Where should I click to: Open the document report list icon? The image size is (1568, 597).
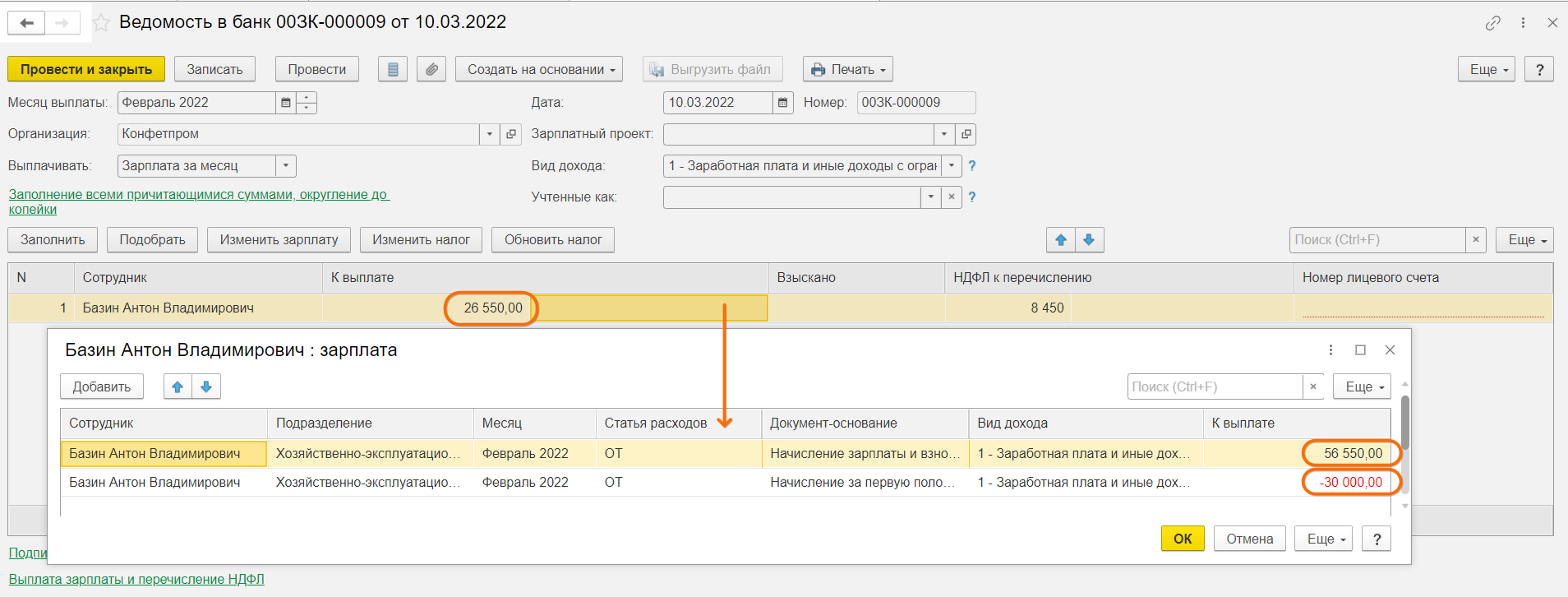tap(393, 70)
